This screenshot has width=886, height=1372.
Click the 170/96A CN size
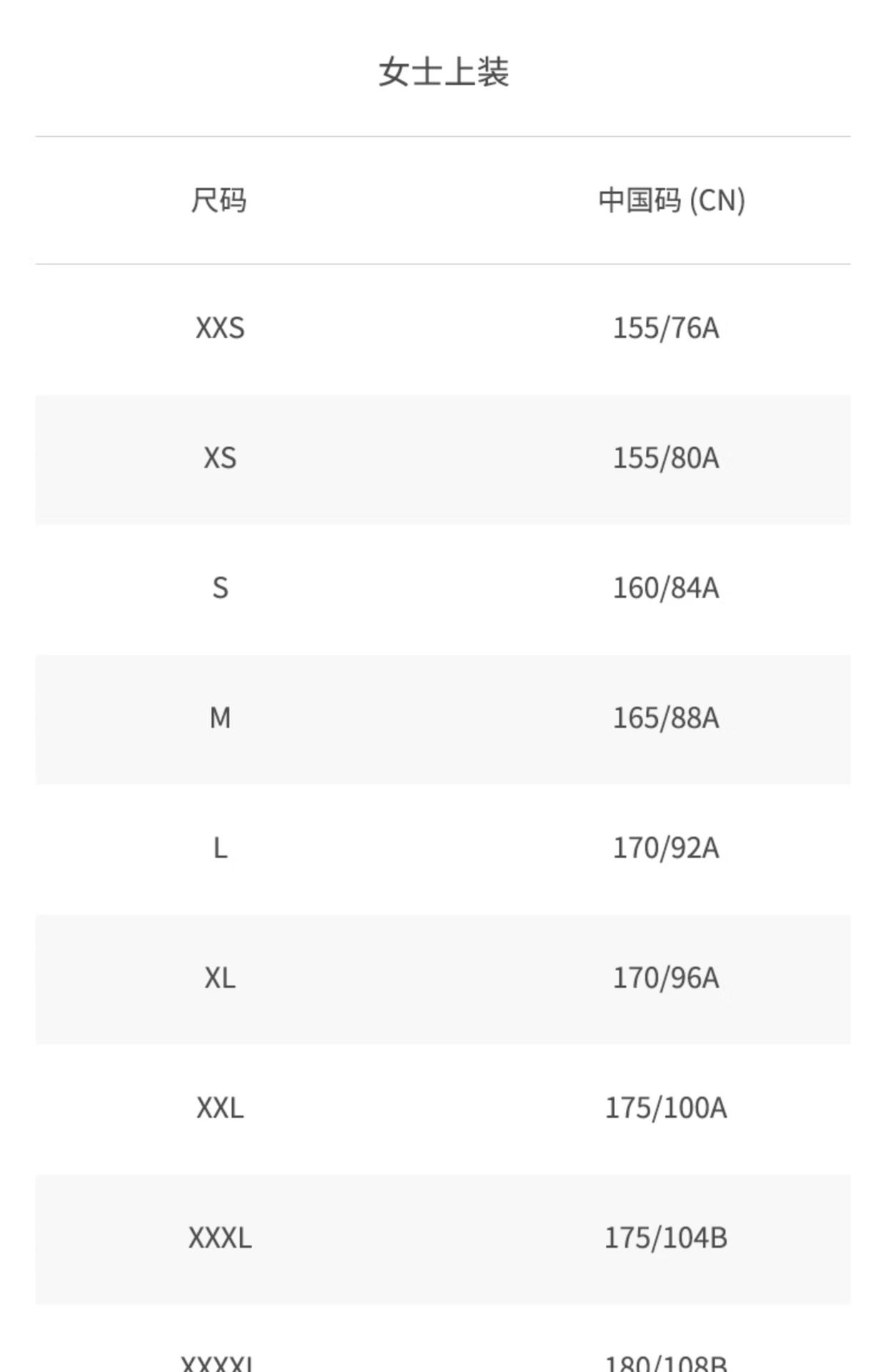click(666, 978)
